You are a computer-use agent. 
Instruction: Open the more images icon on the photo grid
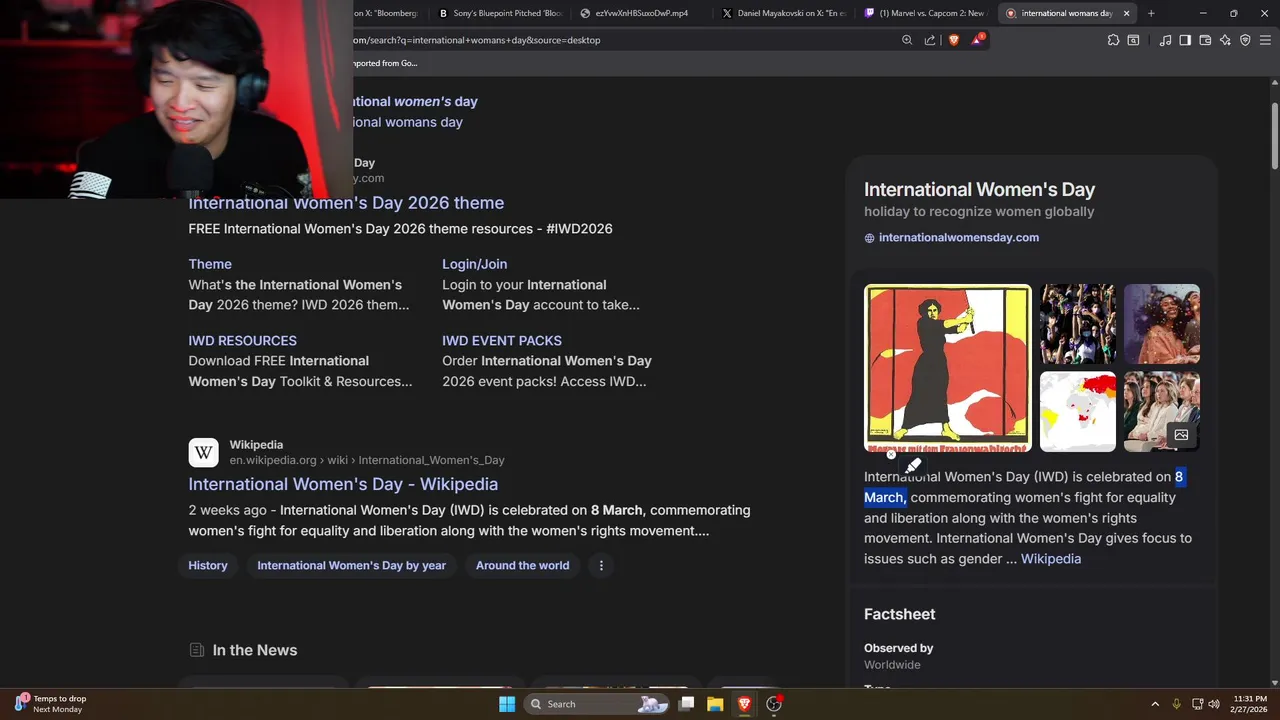pos(1181,435)
